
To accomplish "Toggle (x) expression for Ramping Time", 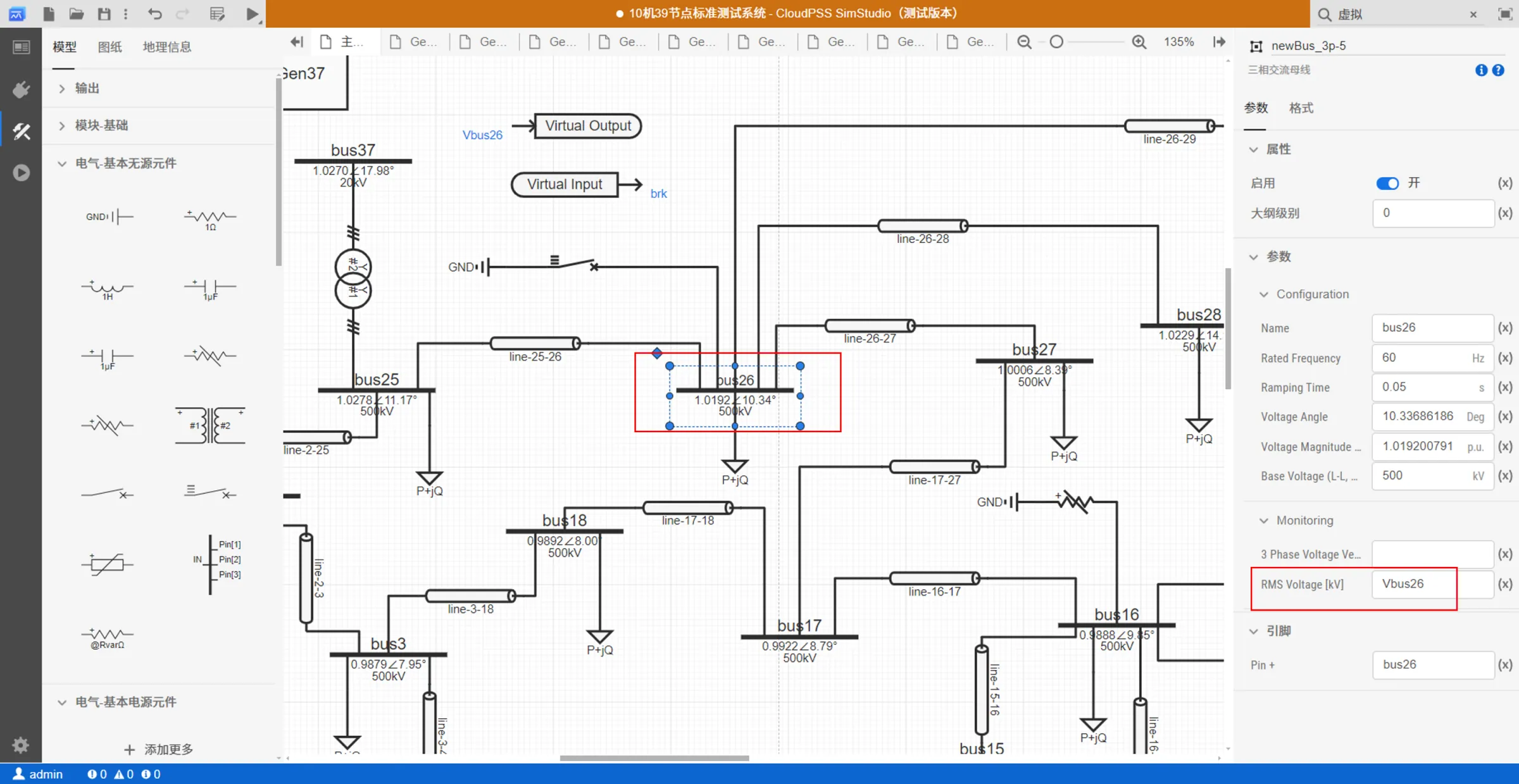I will (x=1505, y=387).
